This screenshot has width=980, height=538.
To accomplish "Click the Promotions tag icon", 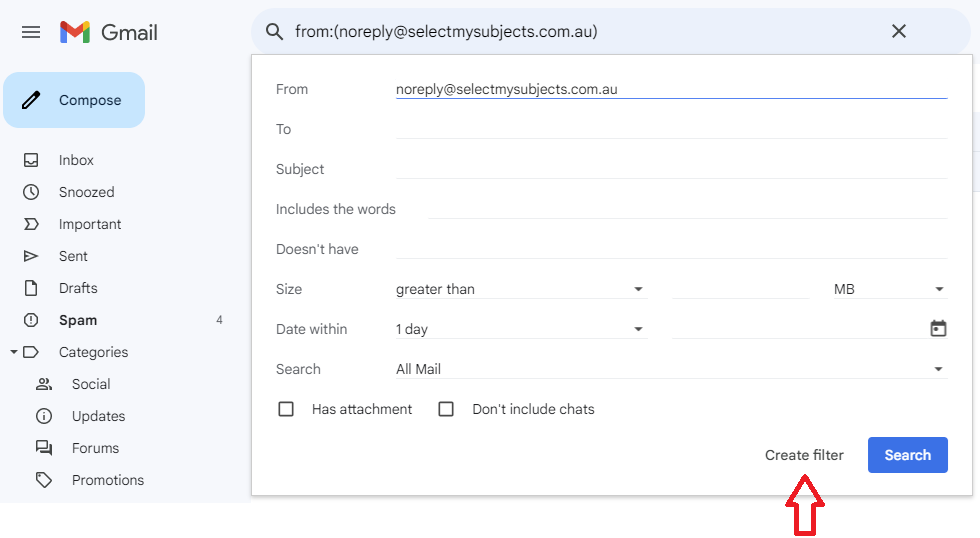I will click(44, 480).
